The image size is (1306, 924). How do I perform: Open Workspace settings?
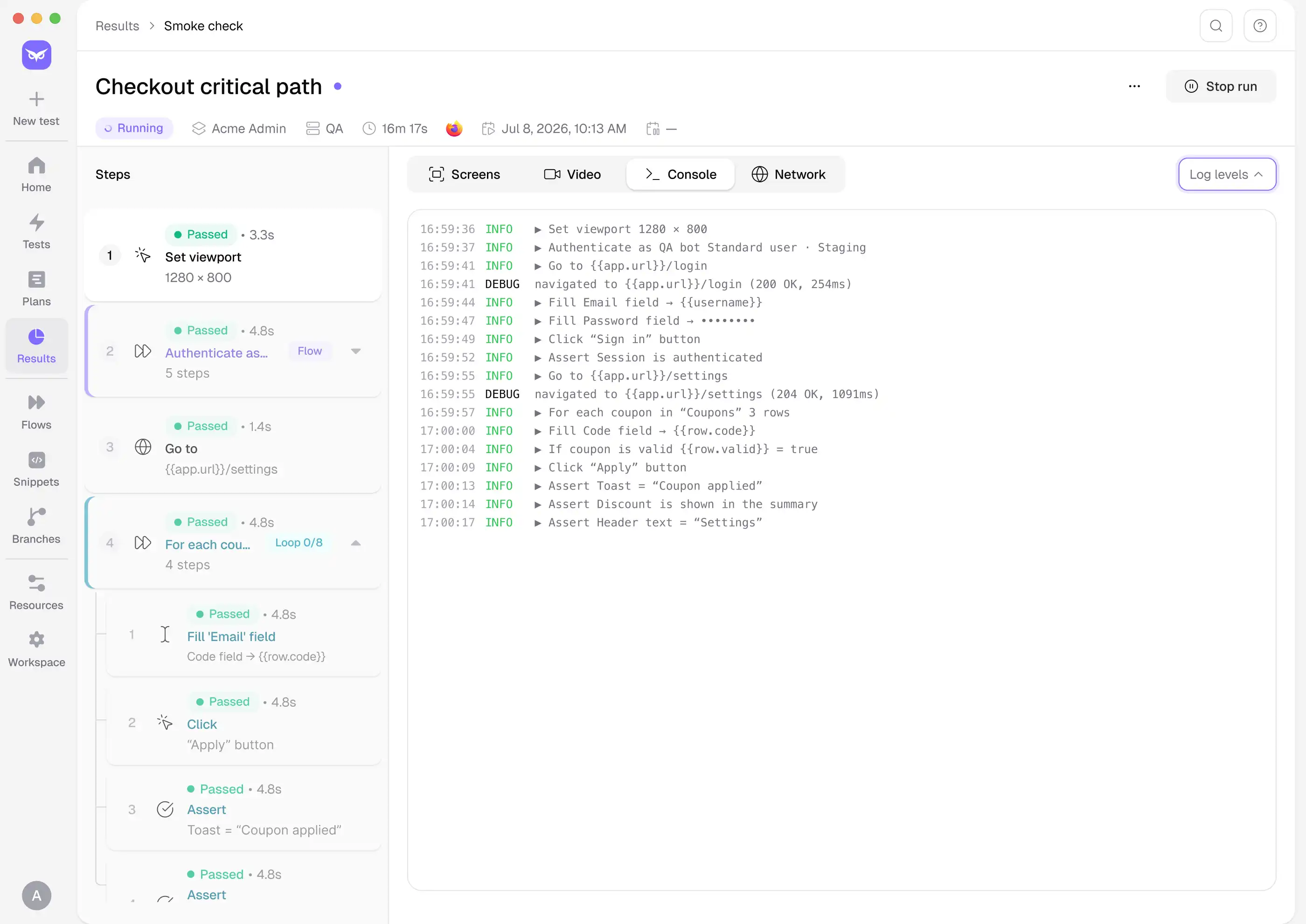pyautogui.click(x=36, y=649)
